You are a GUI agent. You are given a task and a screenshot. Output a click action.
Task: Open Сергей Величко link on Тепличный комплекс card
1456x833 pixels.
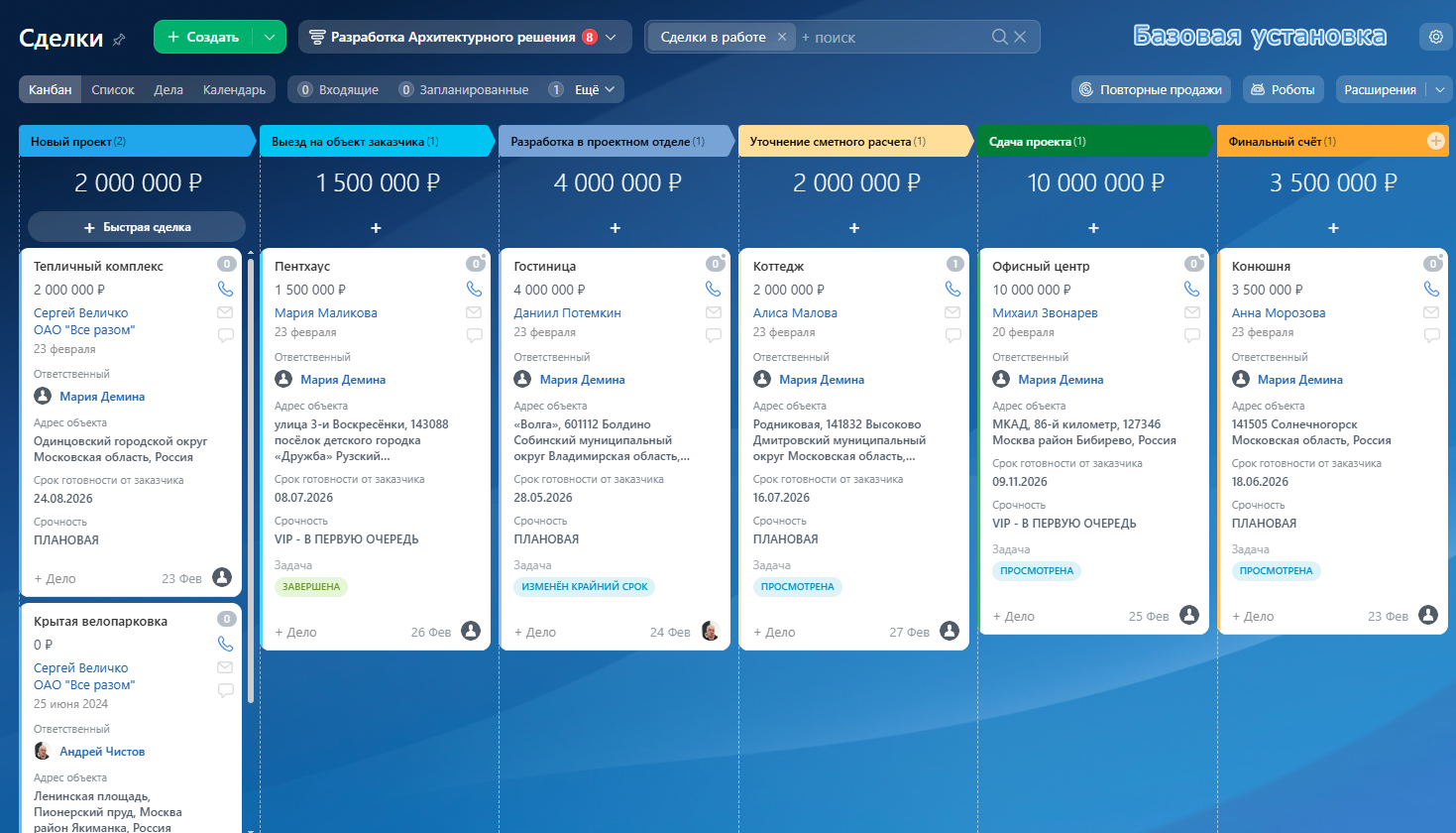point(81,312)
